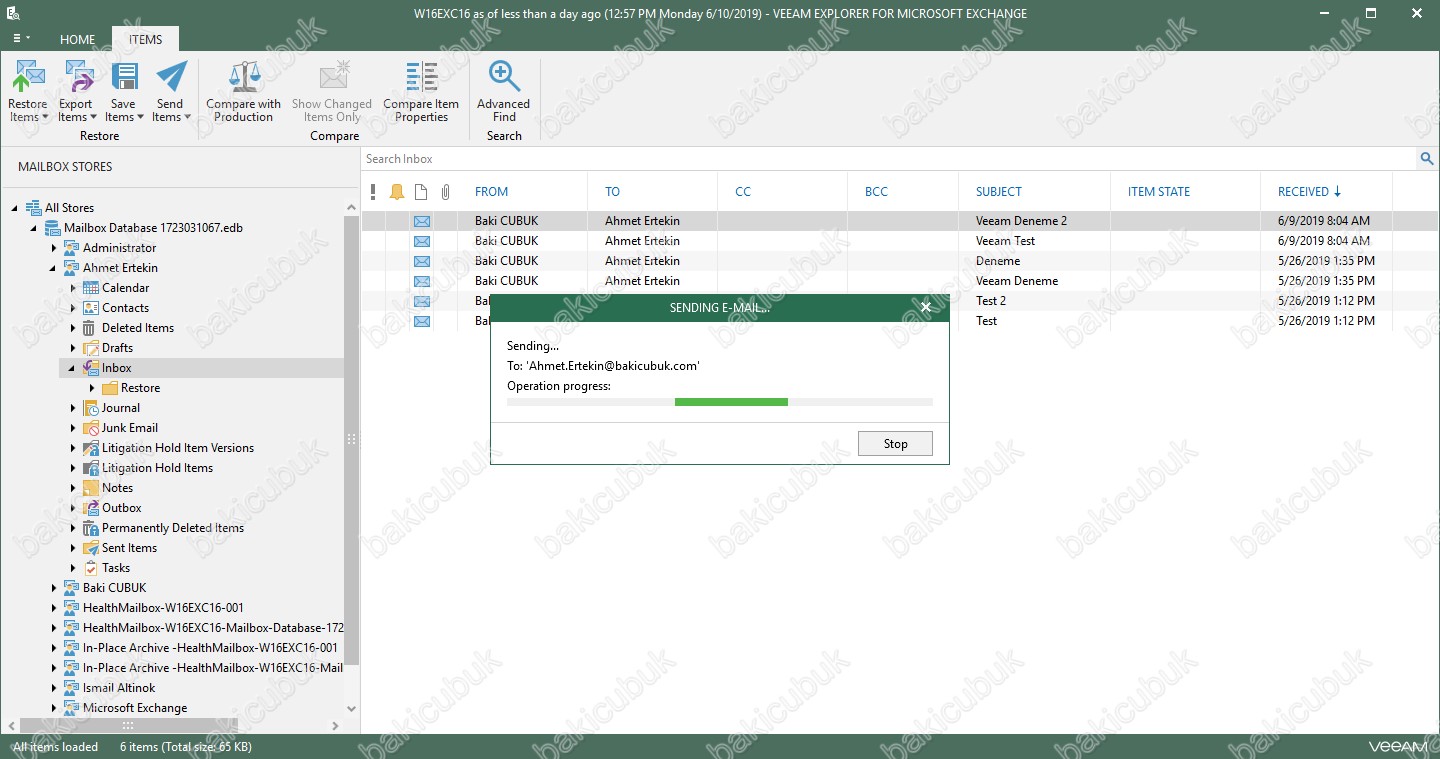This screenshot has width=1440, height=759.
Task: Expand the Calendar folder
Action: pyautogui.click(x=73, y=288)
